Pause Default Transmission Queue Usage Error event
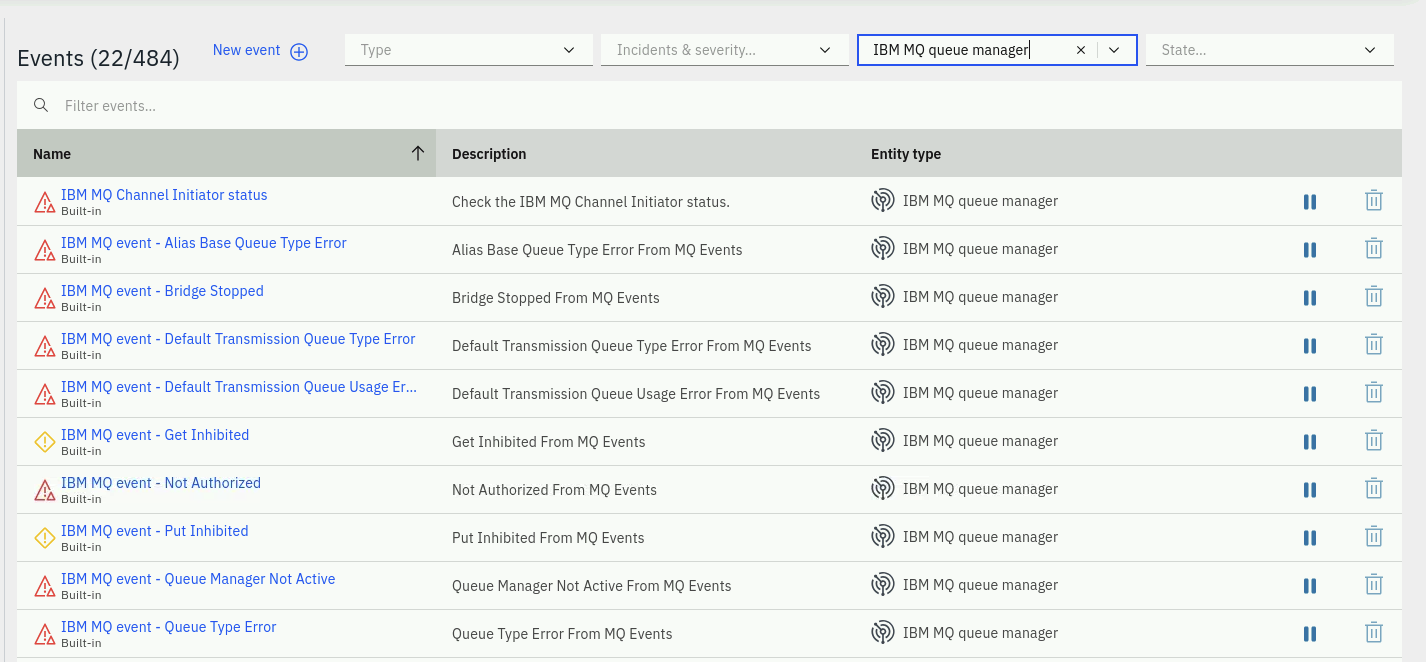1426x662 pixels. (x=1310, y=394)
